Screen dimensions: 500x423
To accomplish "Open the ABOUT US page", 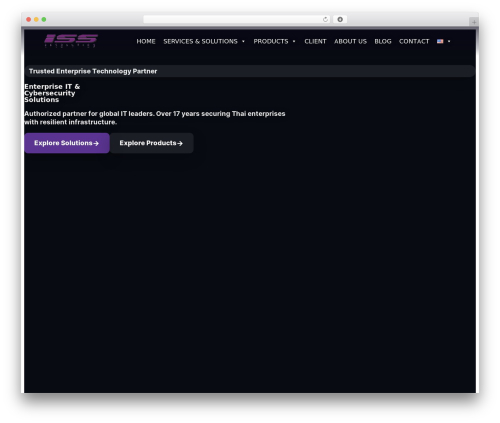I will (350, 41).
